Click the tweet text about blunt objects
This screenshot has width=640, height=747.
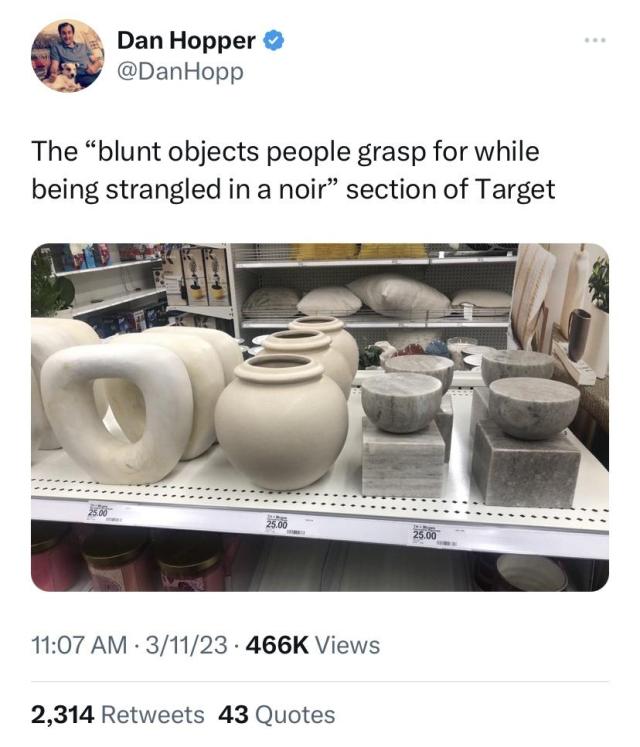click(293, 170)
